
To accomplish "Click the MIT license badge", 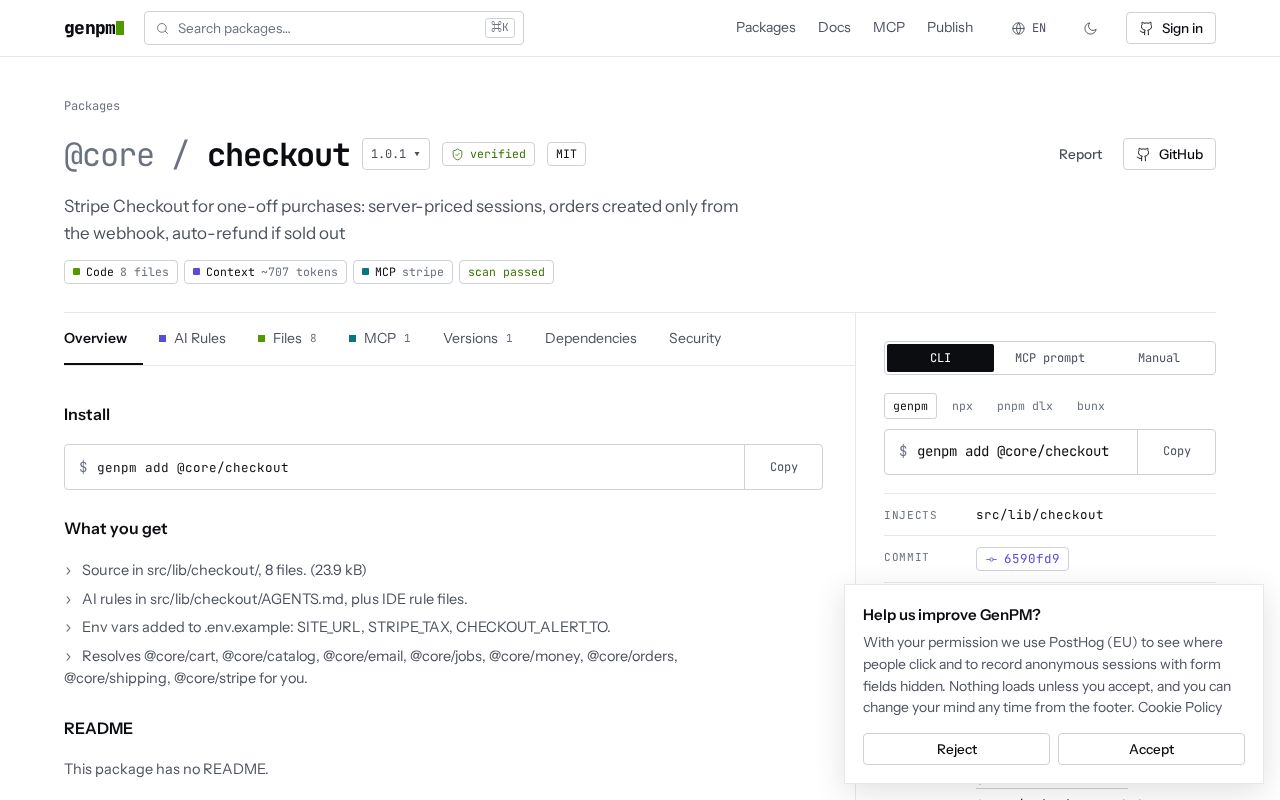I will click(x=566, y=154).
